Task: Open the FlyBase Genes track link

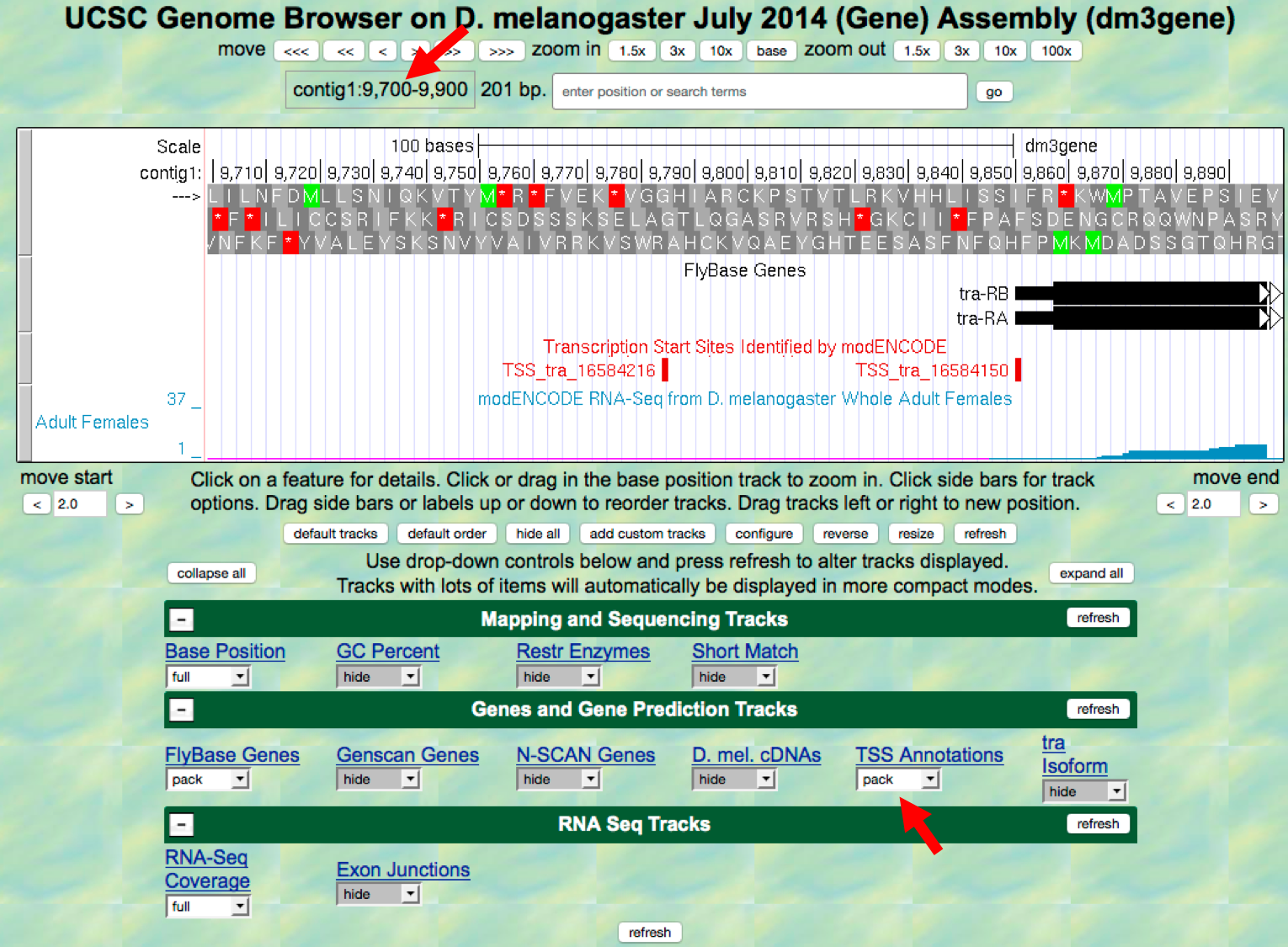Action: pyautogui.click(x=232, y=755)
